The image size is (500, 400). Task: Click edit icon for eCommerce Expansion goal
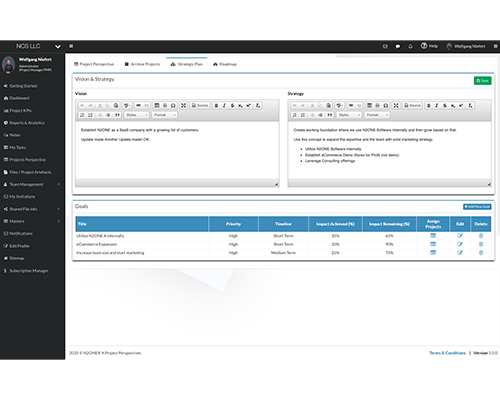[x=460, y=244]
